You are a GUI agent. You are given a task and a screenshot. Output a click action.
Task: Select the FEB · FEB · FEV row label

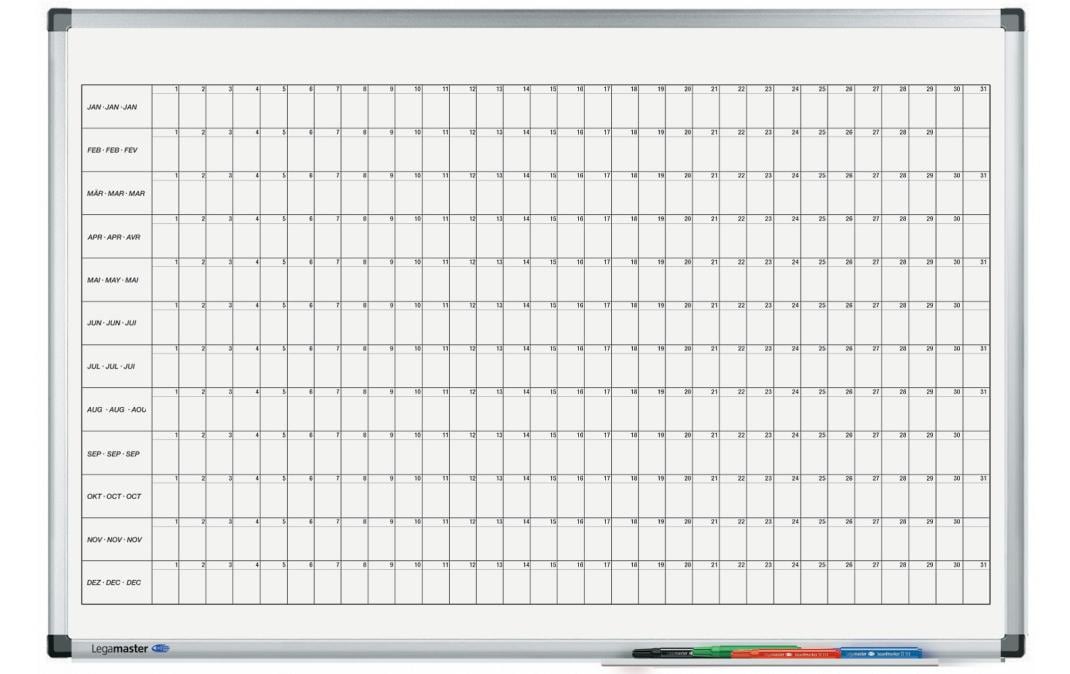click(112, 150)
